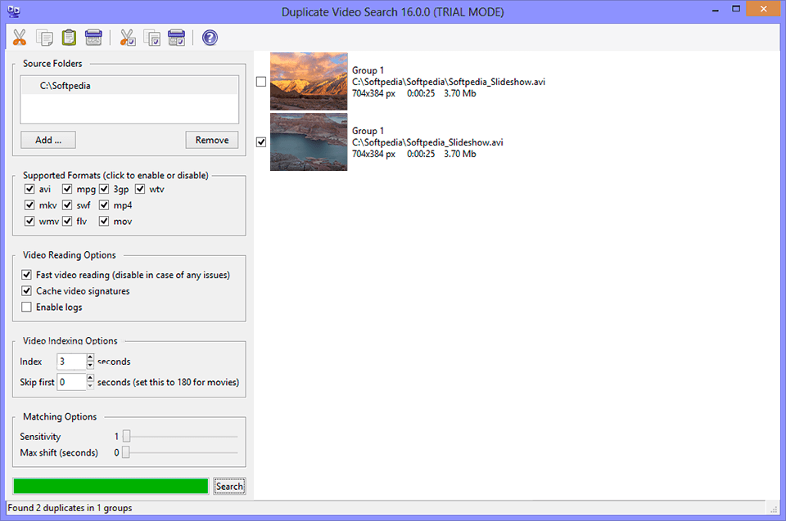Uncheck Fast video reading option

click(x=27, y=275)
